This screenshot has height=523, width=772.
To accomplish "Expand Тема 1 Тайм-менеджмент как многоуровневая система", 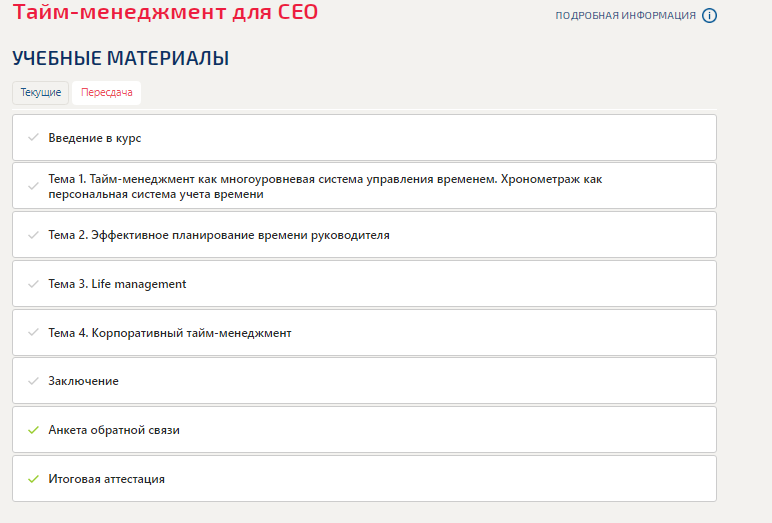I will 364,186.
